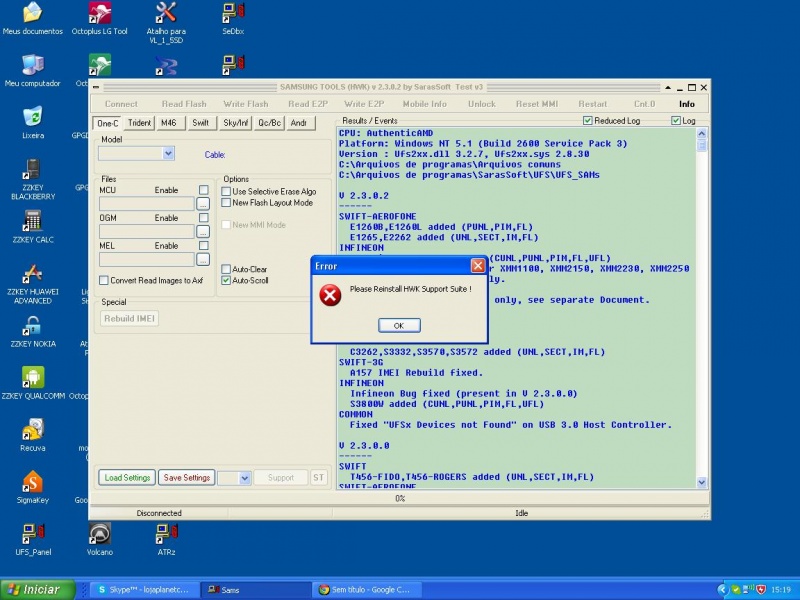Screen dimensions: 800x600
Task: Switch to the Trident tab
Action: point(139,123)
